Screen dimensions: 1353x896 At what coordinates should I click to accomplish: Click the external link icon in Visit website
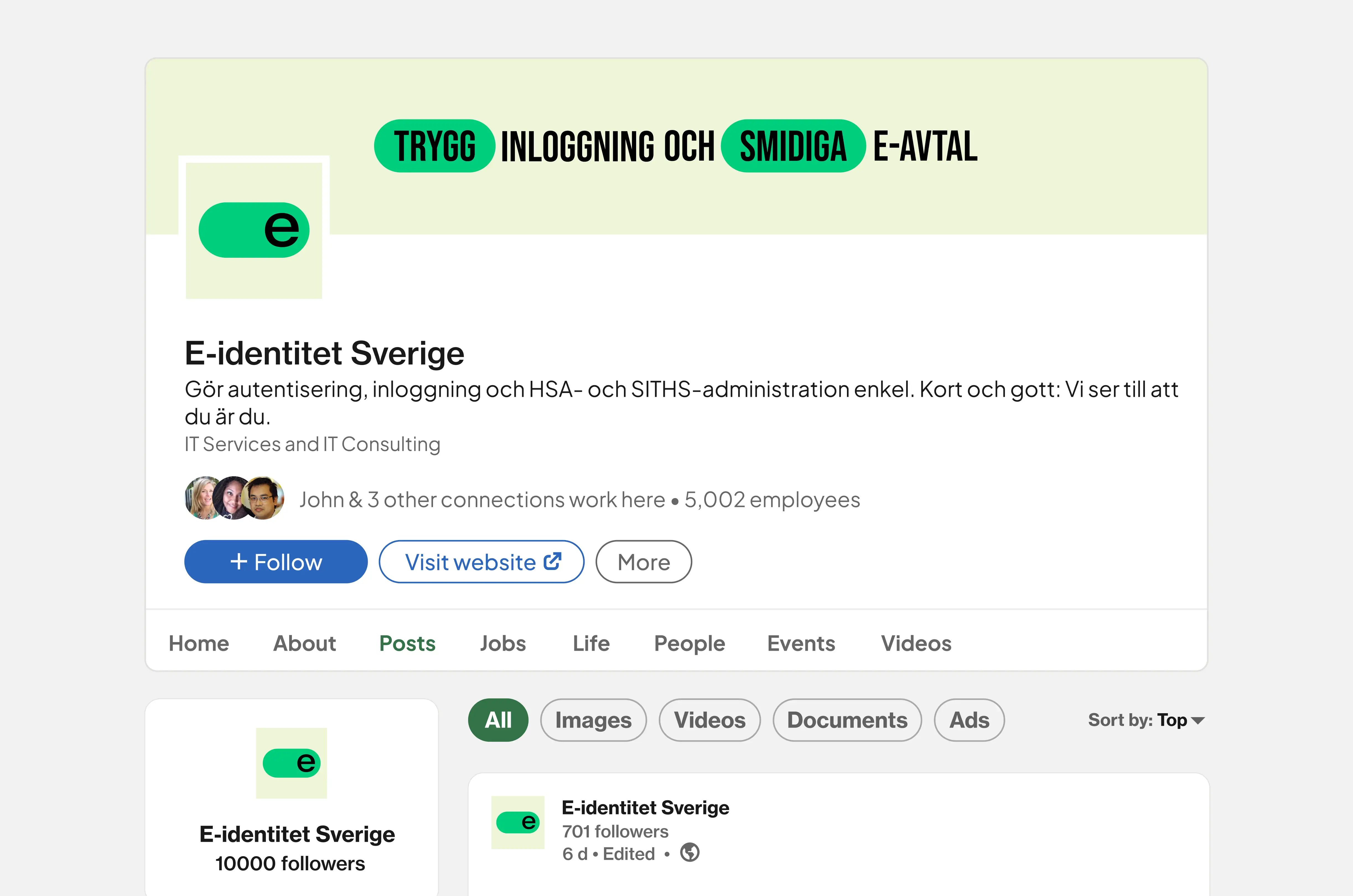pos(552,561)
